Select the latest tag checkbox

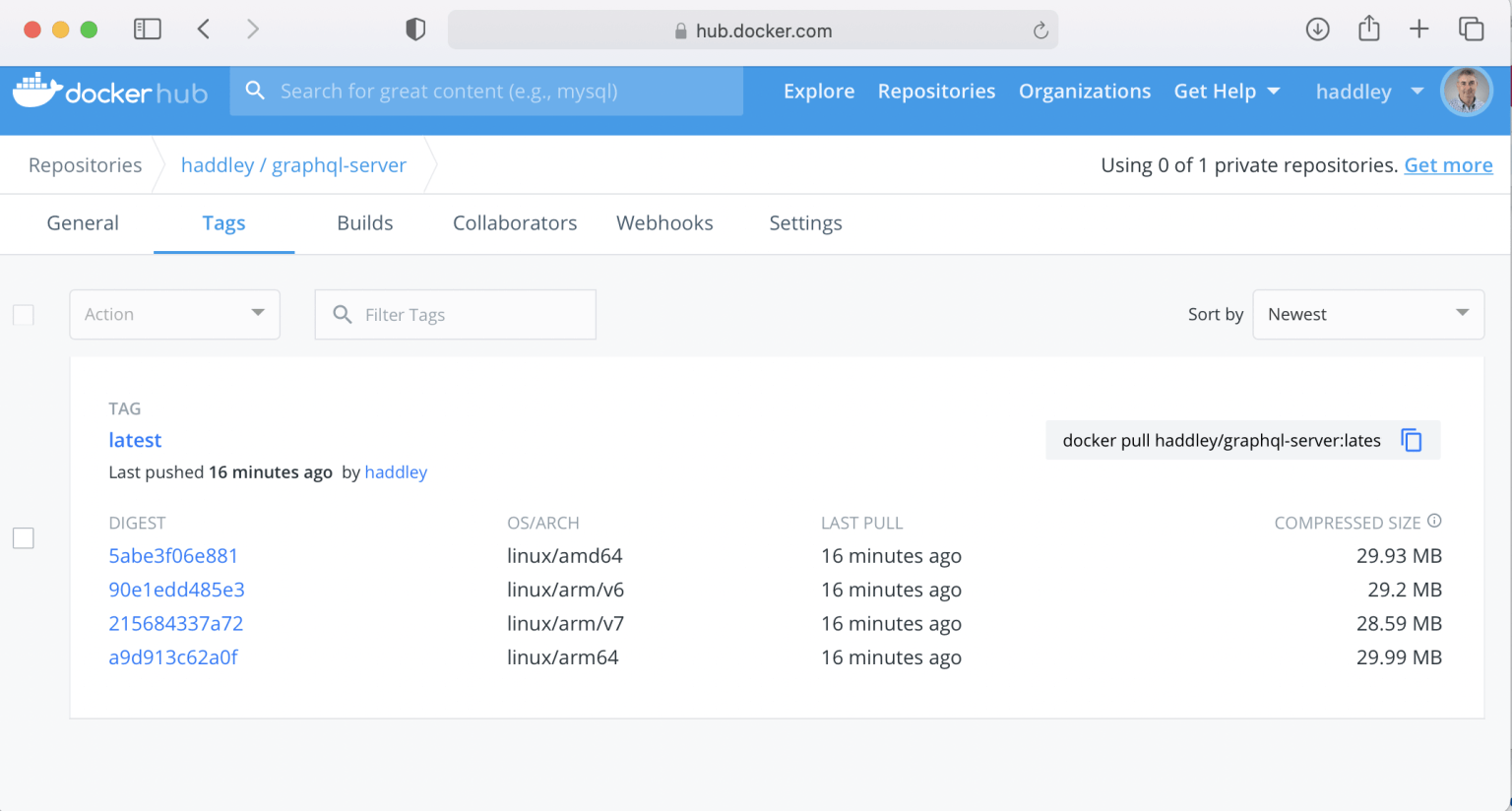pos(24,538)
